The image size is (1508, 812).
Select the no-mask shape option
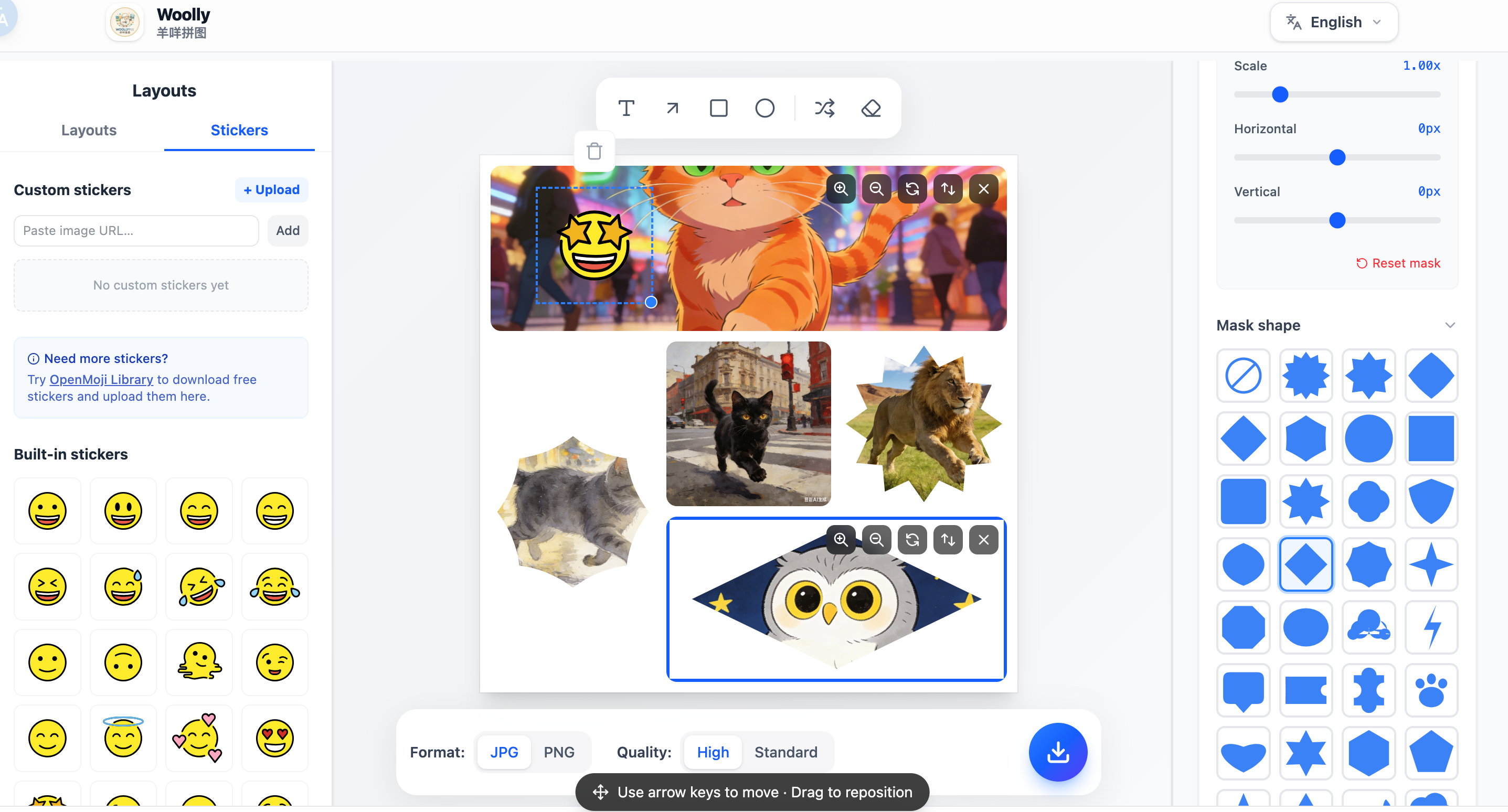(x=1243, y=375)
